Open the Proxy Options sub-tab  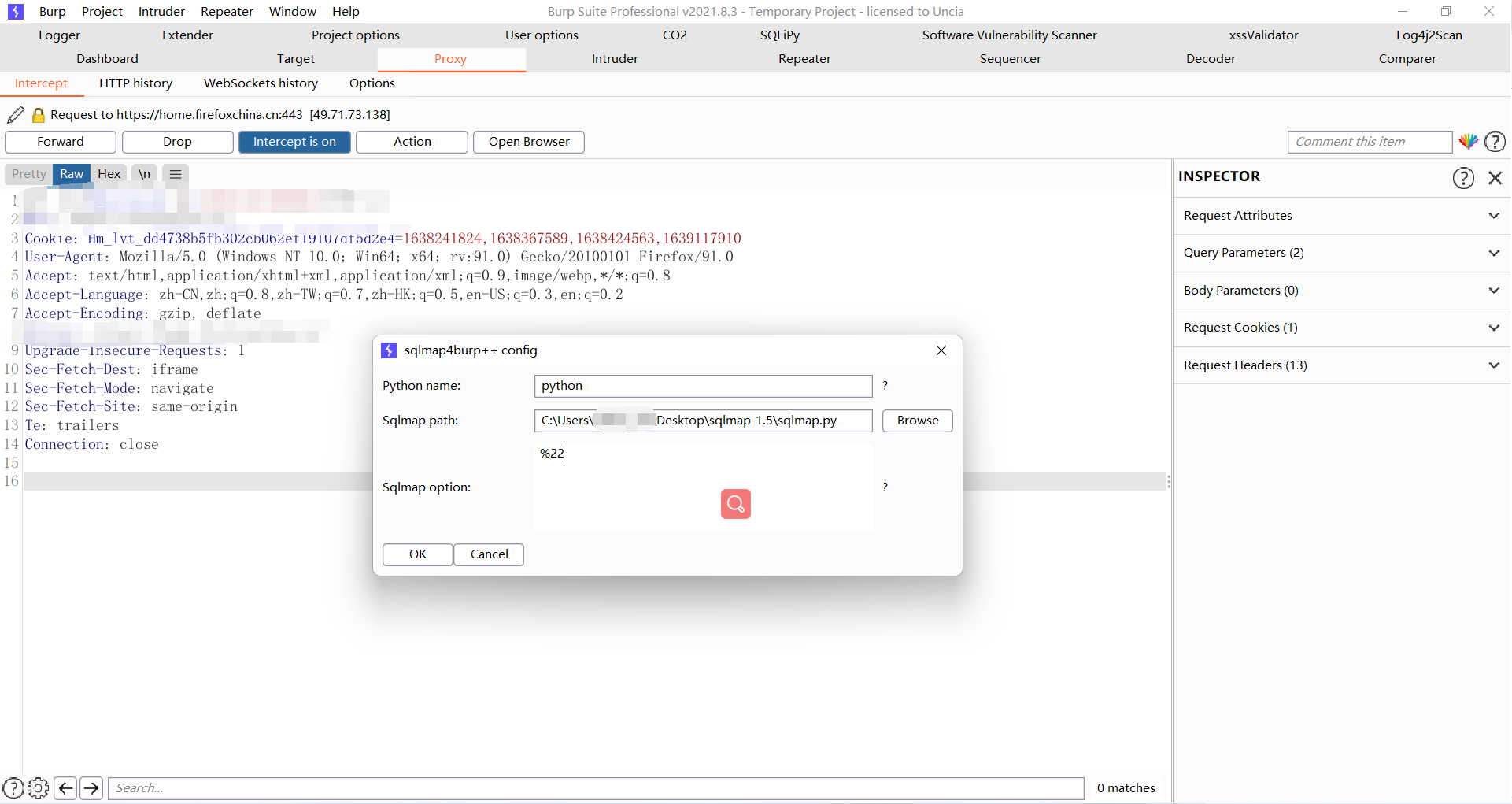[372, 83]
